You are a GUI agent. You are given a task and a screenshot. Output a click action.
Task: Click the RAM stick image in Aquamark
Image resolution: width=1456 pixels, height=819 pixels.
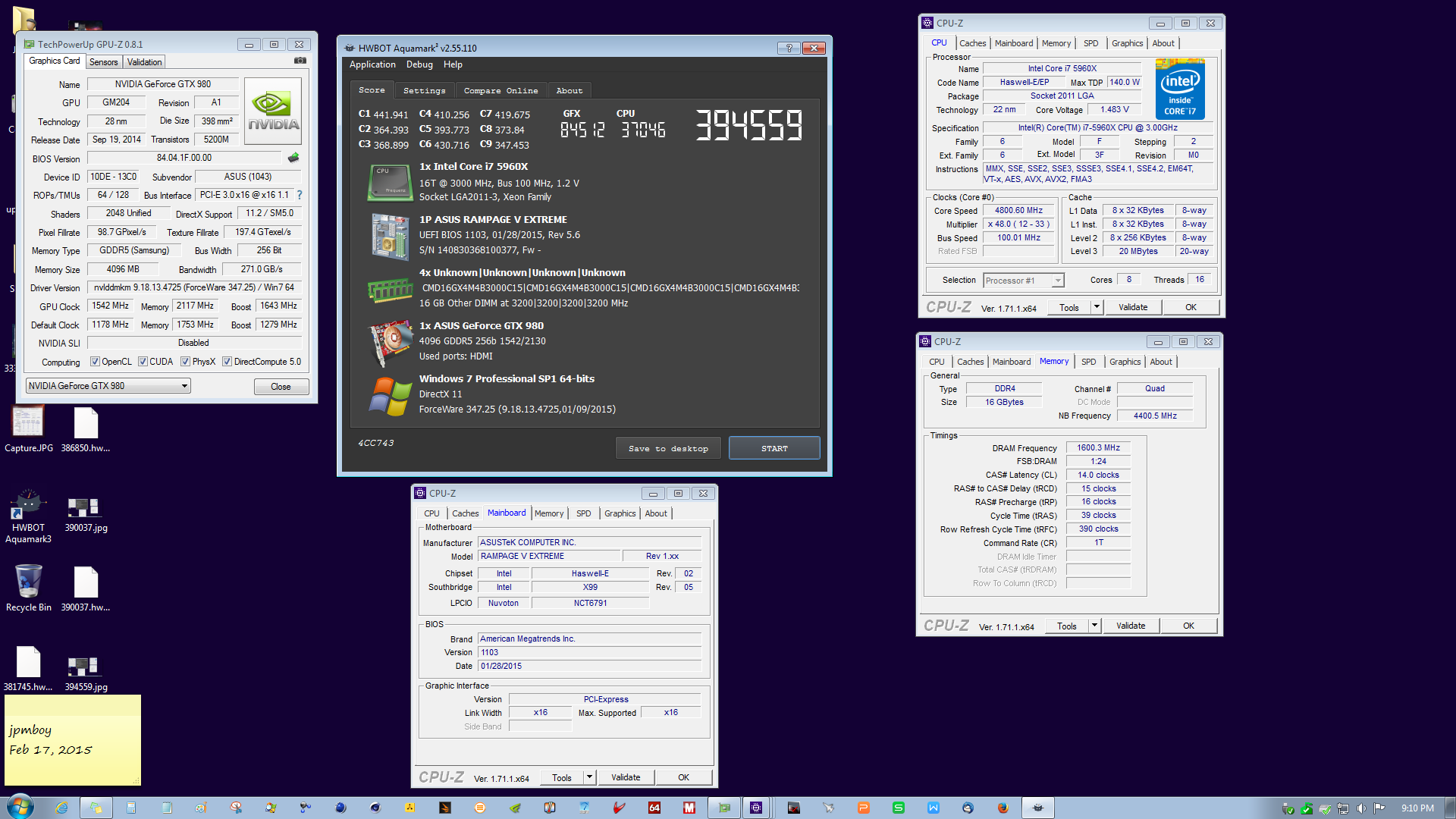pyautogui.click(x=390, y=289)
